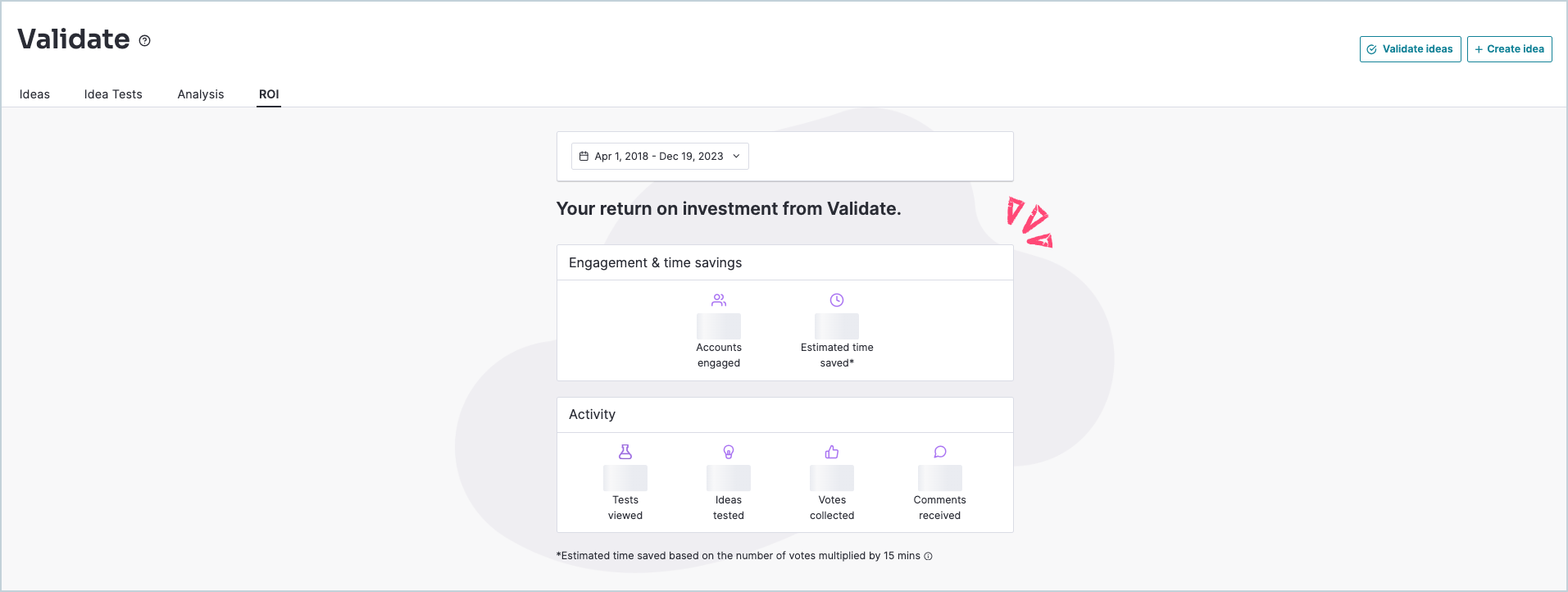Click the Create idea button

click(1509, 49)
